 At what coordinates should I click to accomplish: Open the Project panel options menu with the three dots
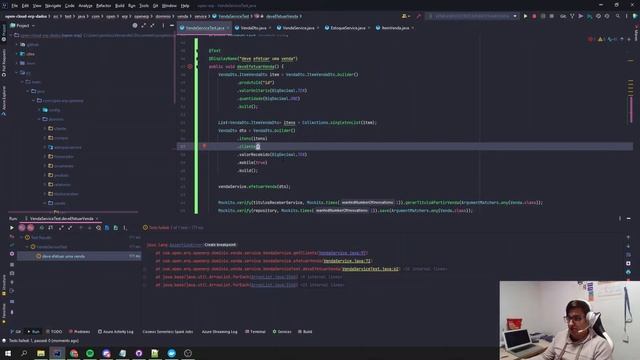pyautogui.click(x=163, y=25)
